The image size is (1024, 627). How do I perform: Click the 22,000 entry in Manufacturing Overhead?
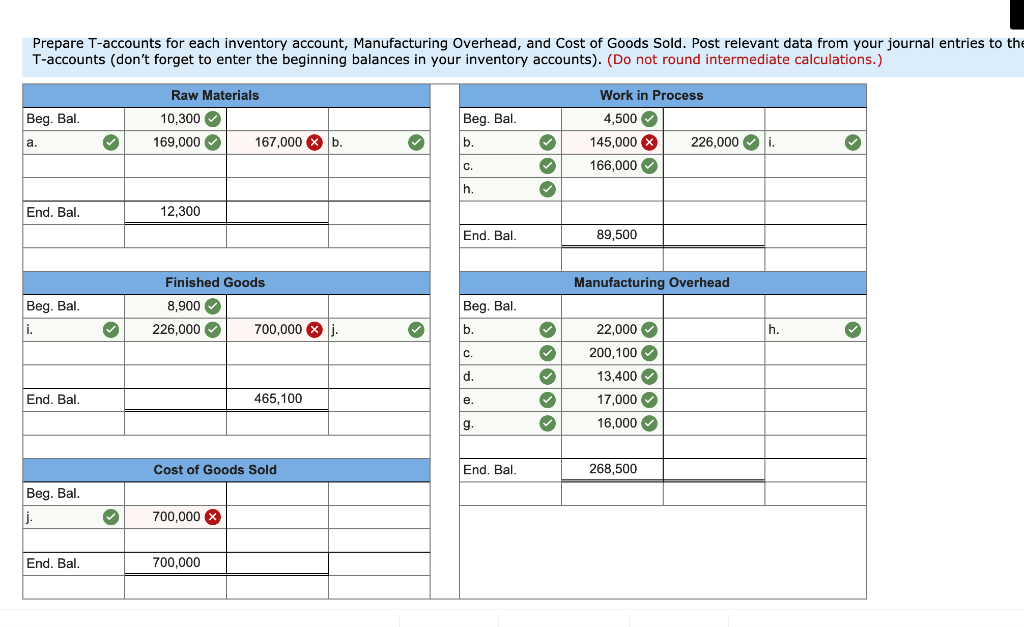pyautogui.click(x=616, y=330)
